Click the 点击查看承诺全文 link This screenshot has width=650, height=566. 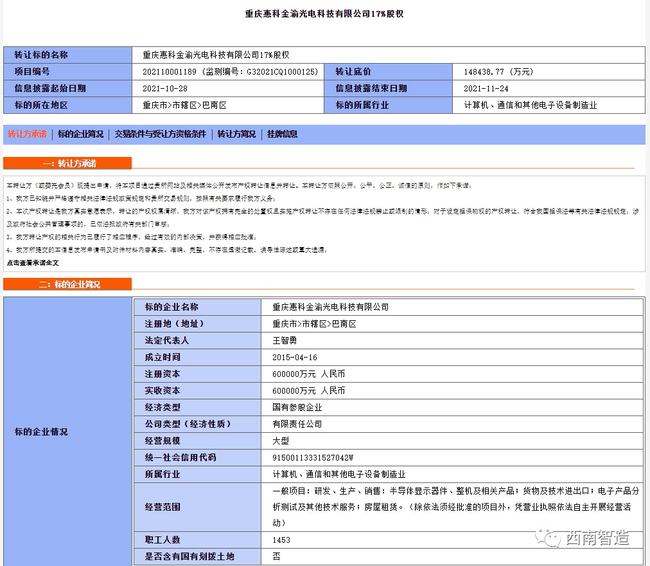click(33, 261)
